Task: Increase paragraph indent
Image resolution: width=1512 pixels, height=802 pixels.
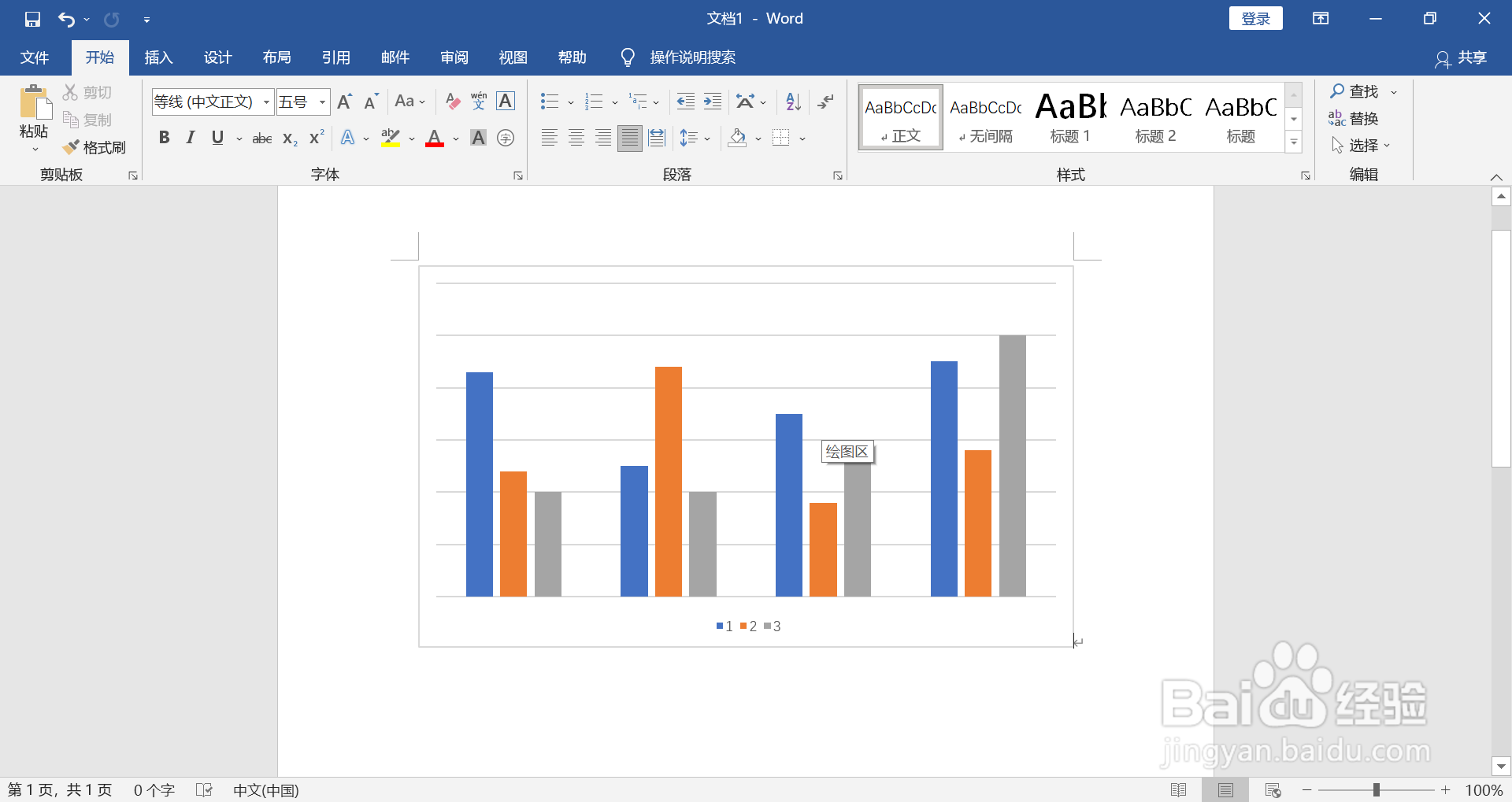Action: click(713, 102)
